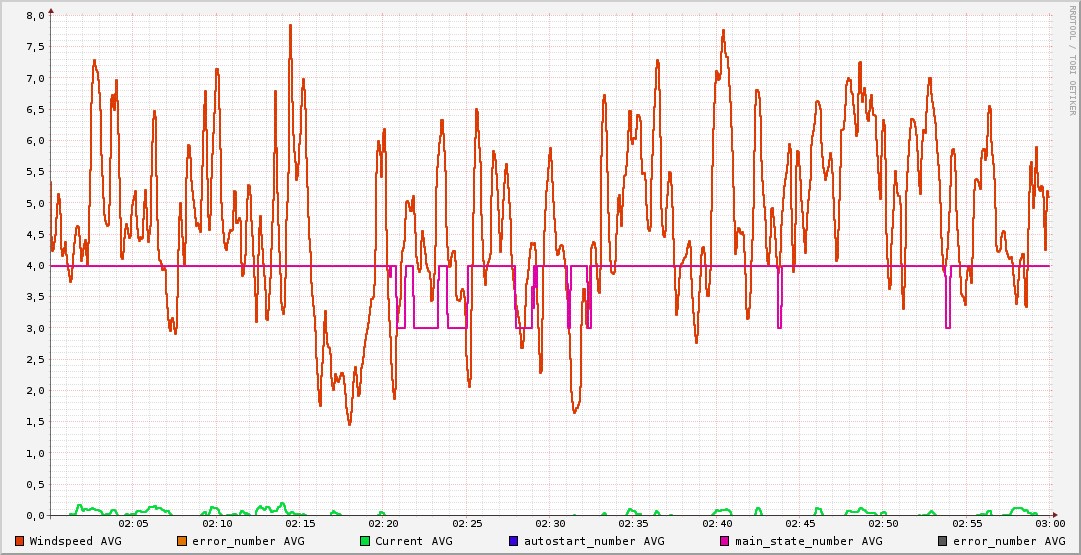Screen dimensions: 1081x555
Task: Select the green Current legend swatch
Action: [365, 541]
